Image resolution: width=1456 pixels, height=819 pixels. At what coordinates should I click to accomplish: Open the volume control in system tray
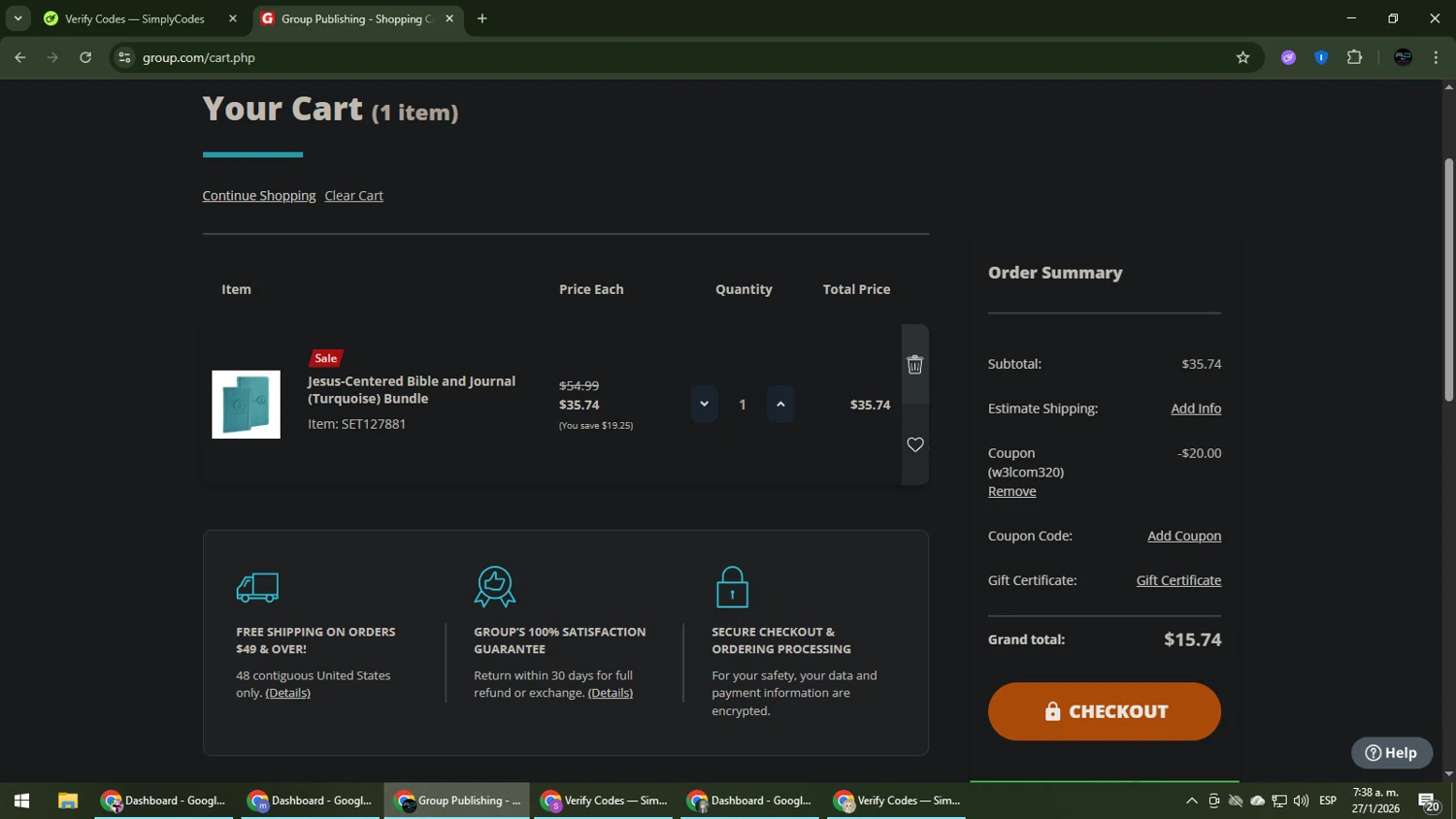[1301, 801]
